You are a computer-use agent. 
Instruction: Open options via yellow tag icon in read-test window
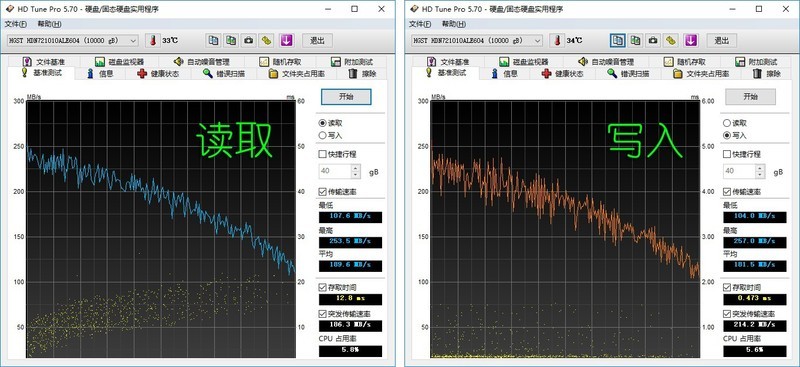pyautogui.click(x=266, y=40)
